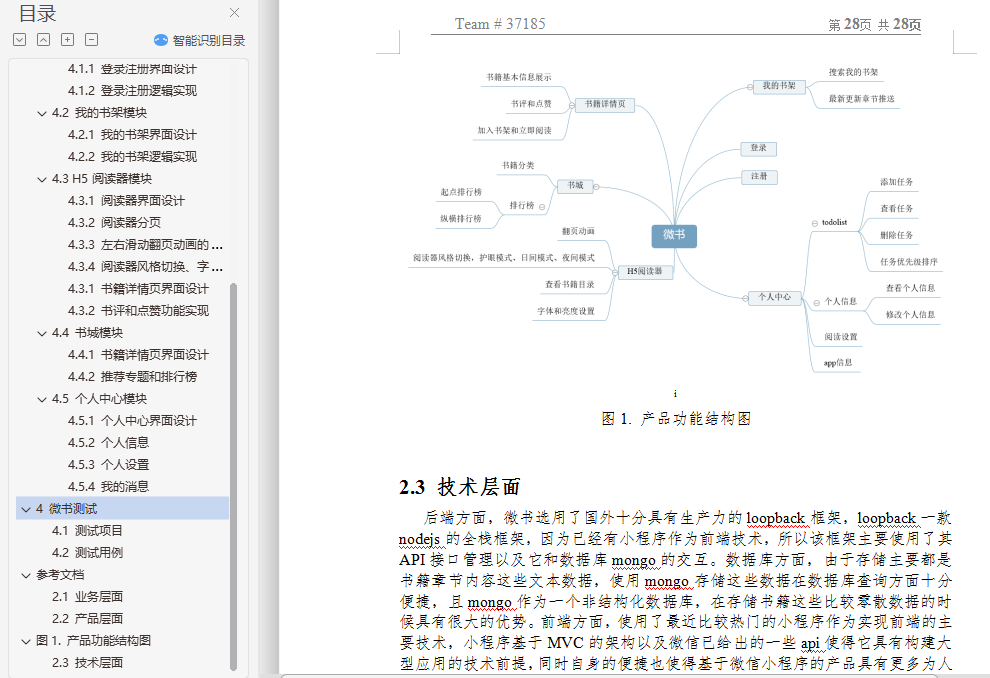
Task: Jump to 4.2.2 我的书架逻辑实现
Action: [132, 157]
